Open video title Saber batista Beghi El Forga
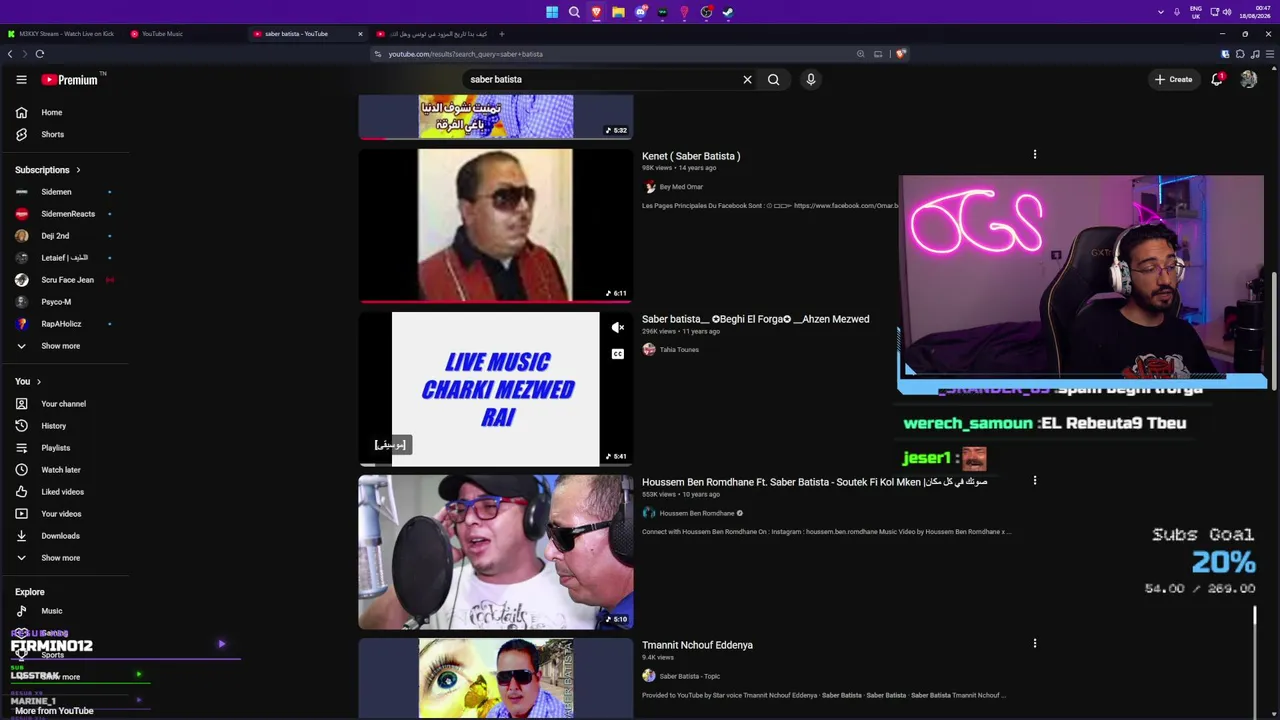 [755, 319]
